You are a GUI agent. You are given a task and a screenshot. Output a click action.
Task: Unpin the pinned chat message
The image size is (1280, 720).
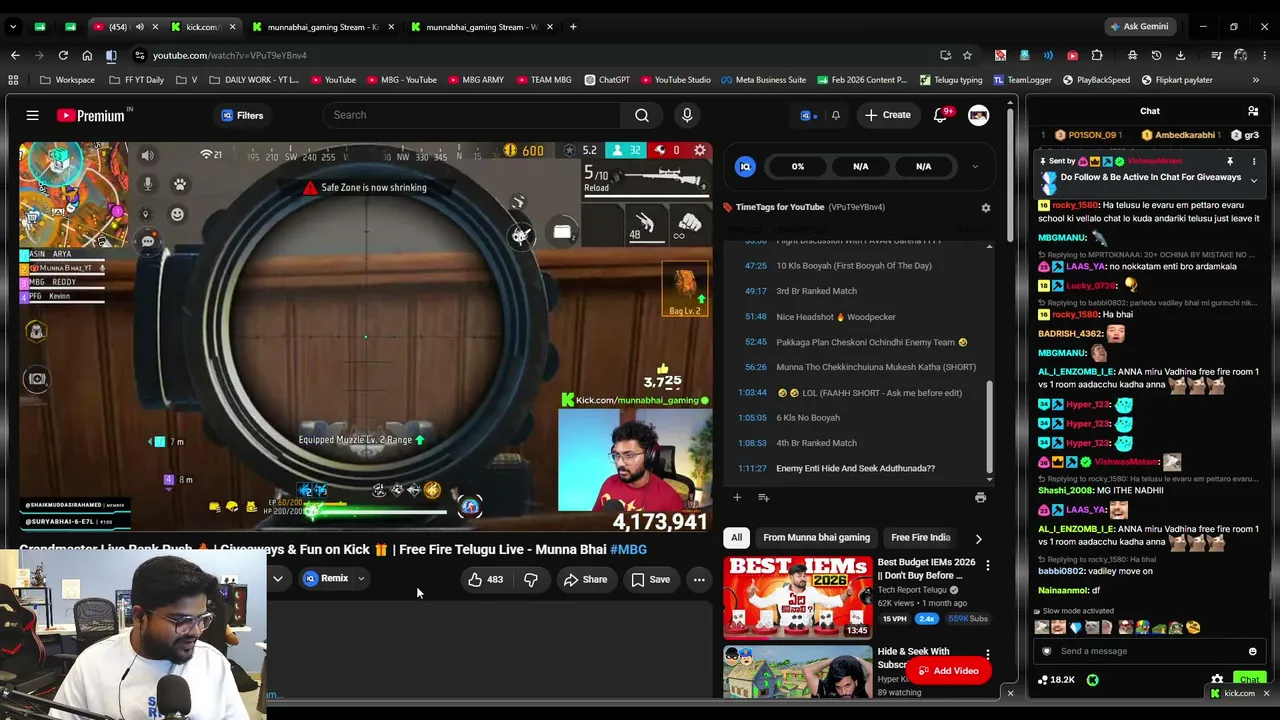coord(1230,161)
